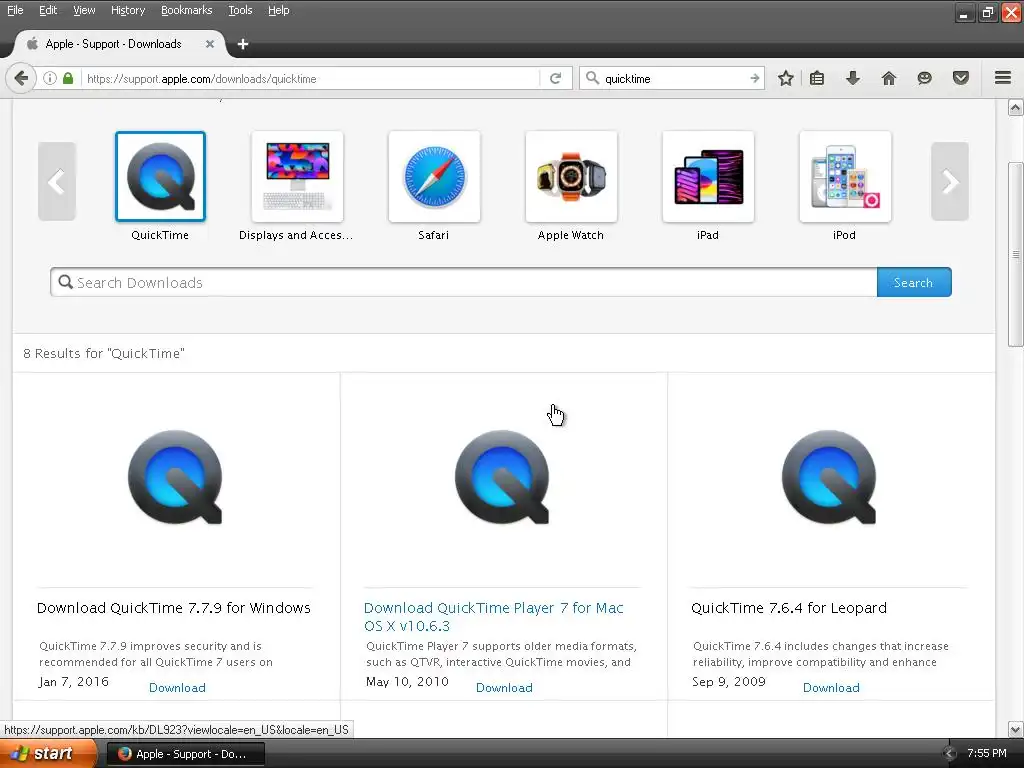Select the iPad product tile

pos(708,176)
